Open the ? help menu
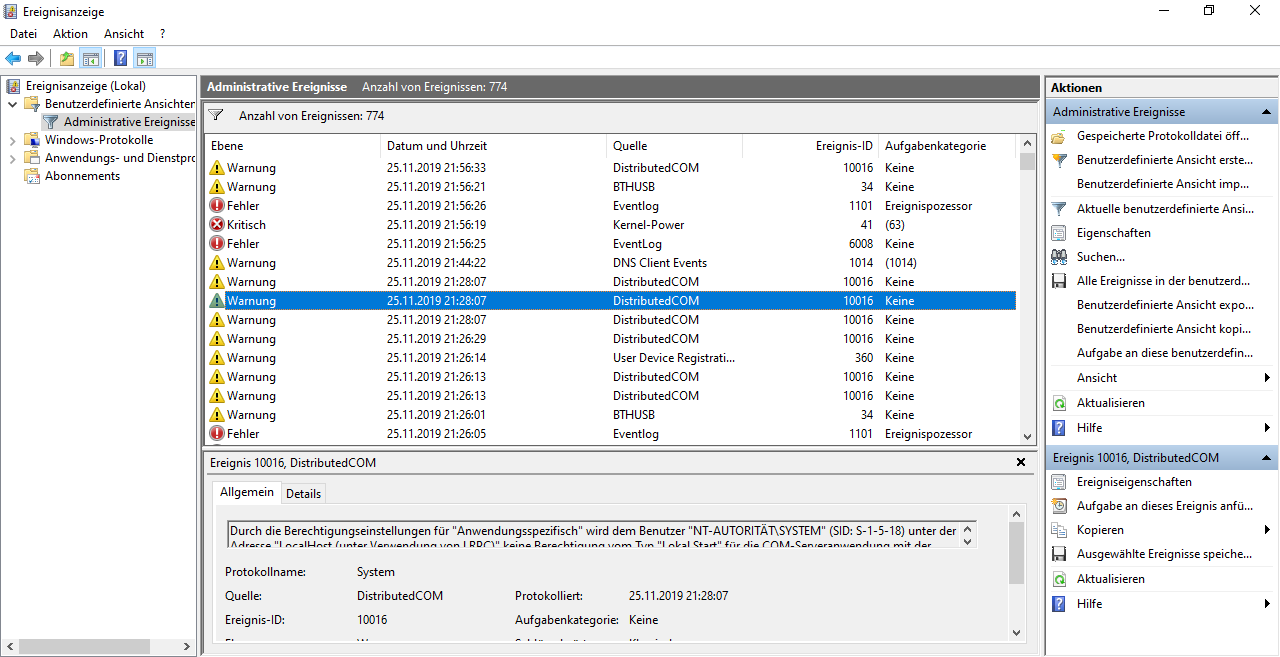The height and width of the screenshot is (657, 1280). point(163,34)
